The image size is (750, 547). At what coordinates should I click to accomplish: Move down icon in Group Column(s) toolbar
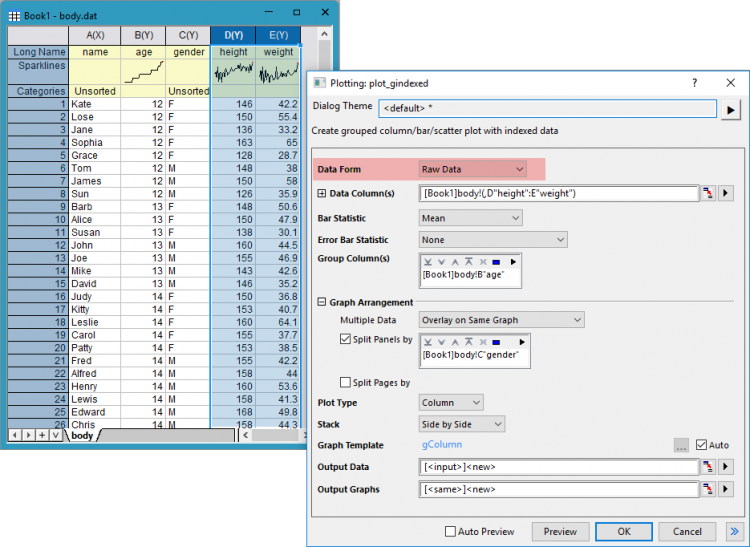[x=441, y=262]
